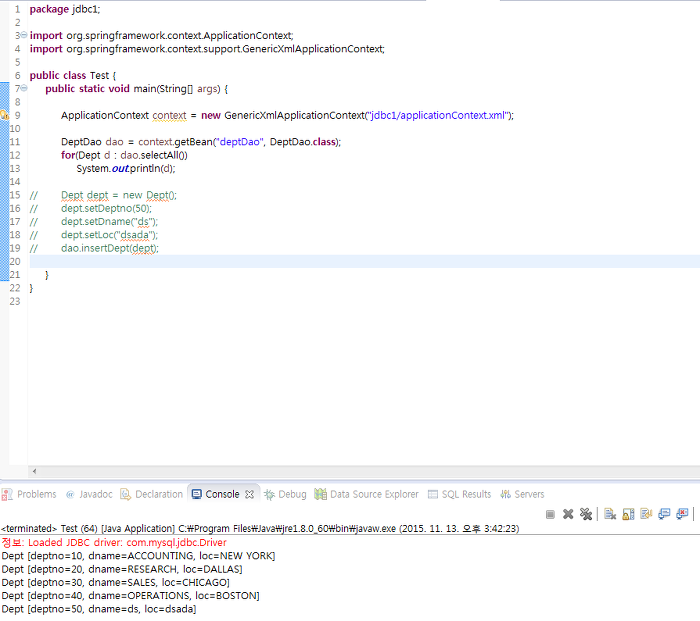Click console row 'deptno=50, dname=ds'
700x621 pixels.
point(99,609)
